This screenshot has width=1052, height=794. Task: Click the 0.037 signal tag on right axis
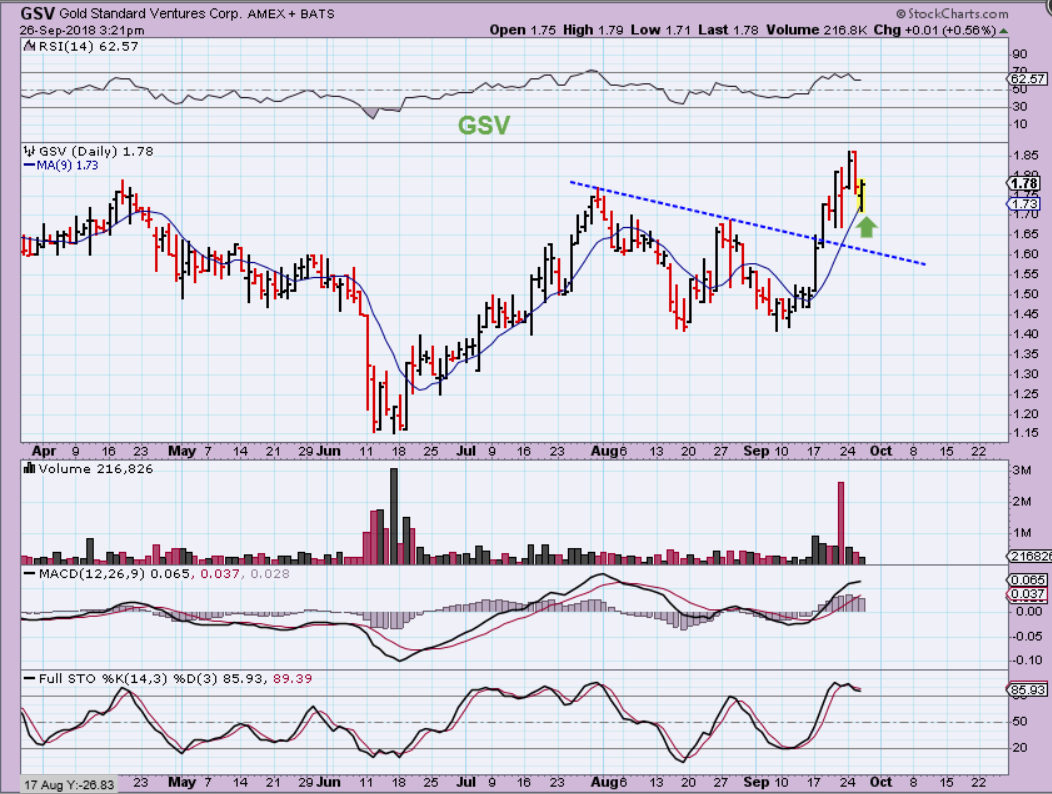1027,594
